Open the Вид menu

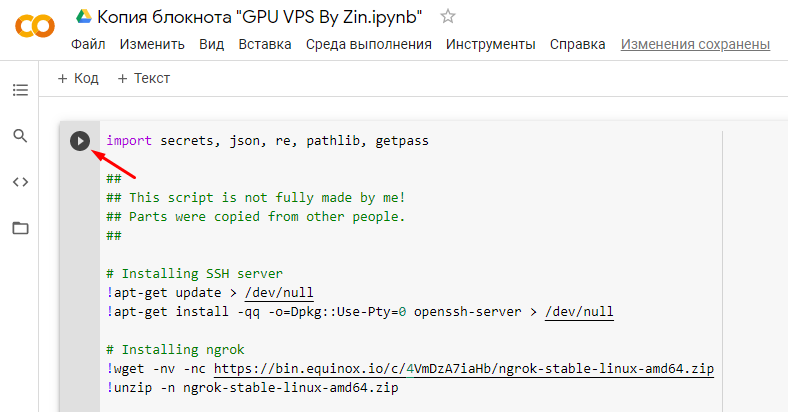point(211,44)
